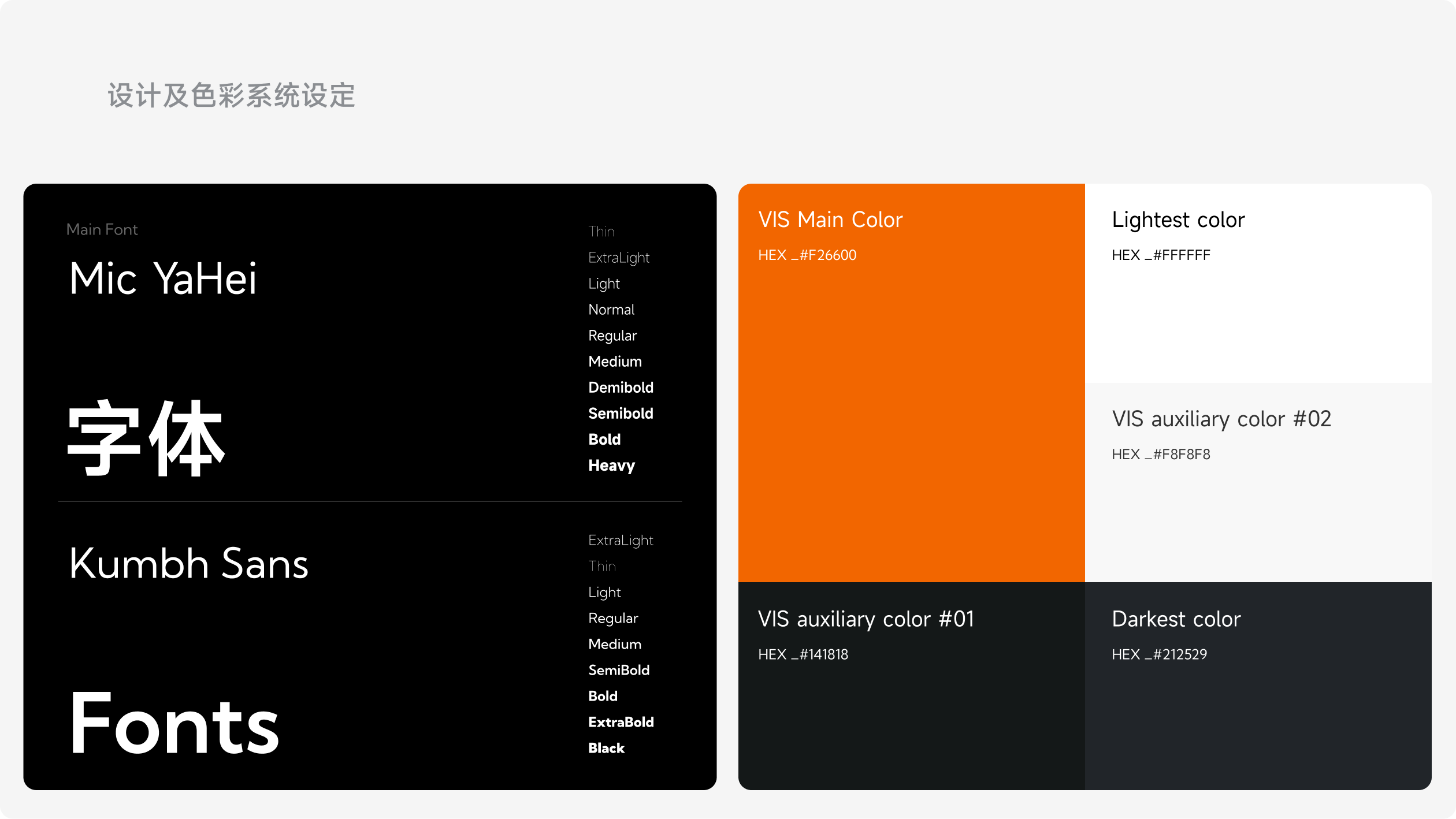Click the Darkest color swatch
The image size is (1456, 819).
(x=1258, y=722)
